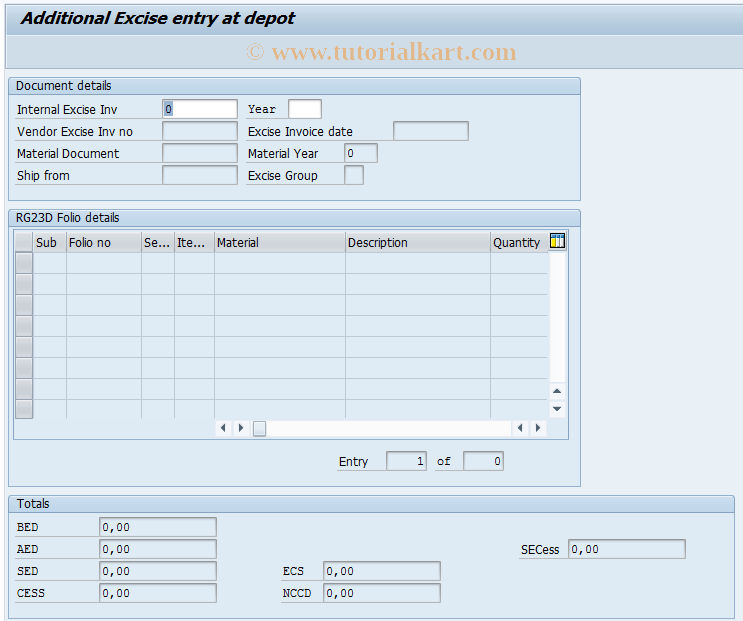Click the Internal Excise Inv input field
743x621 pixels.
point(199,109)
